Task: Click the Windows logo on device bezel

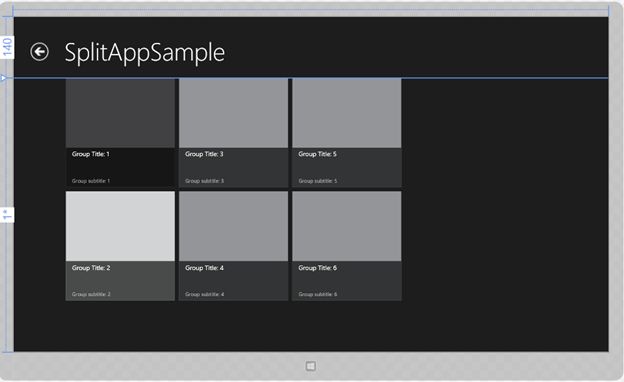Action: click(311, 366)
